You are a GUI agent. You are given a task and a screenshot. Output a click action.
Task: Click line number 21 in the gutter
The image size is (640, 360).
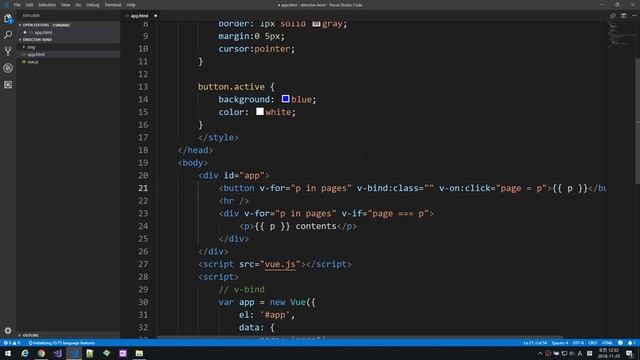(x=143, y=188)
